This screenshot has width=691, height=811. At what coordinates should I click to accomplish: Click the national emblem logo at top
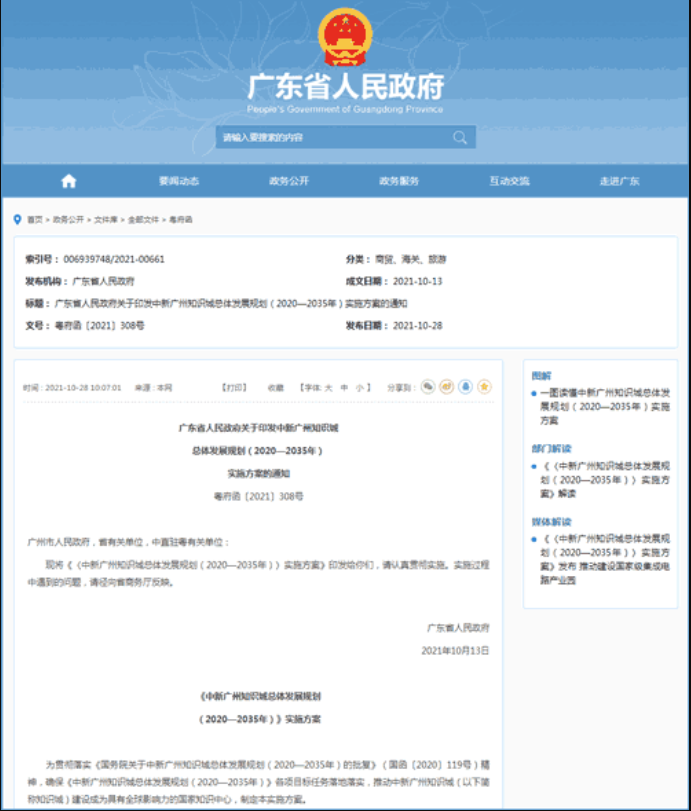[x=345, y=38]
